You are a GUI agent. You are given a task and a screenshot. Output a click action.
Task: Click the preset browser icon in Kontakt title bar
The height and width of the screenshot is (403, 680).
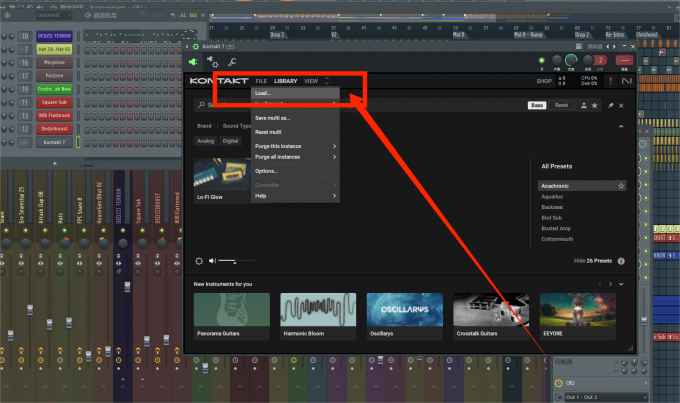pyautogui.click(x=579, y=46)
